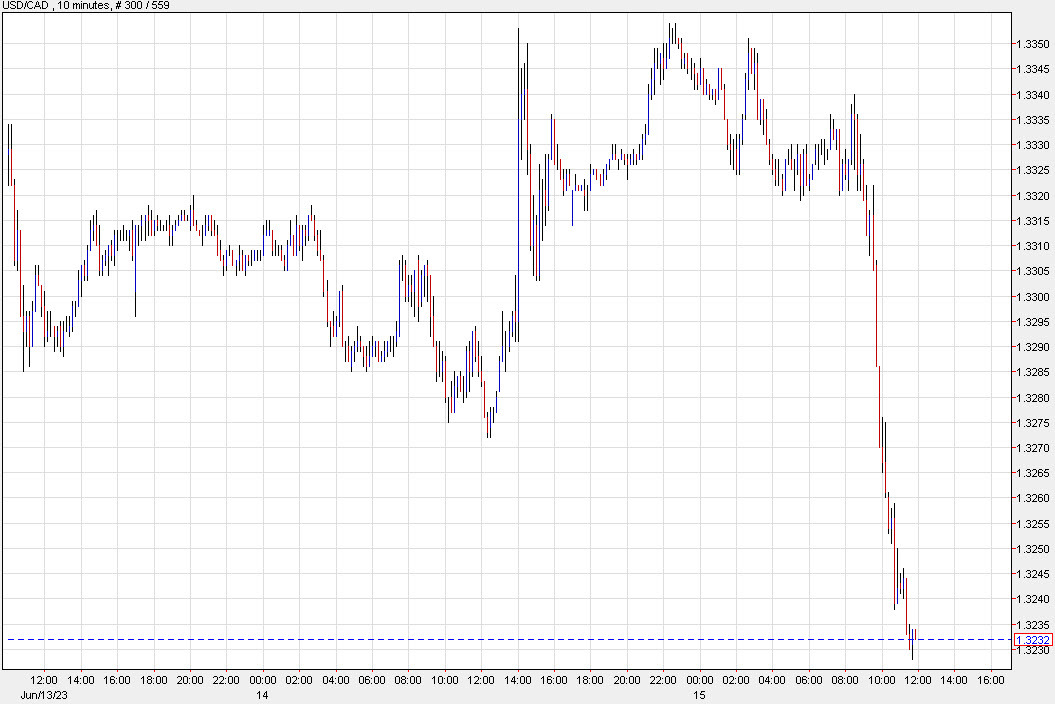Click the 1.3235 price axis label
Screen dimensions: 1055x704
click(x=1033, y=625)
